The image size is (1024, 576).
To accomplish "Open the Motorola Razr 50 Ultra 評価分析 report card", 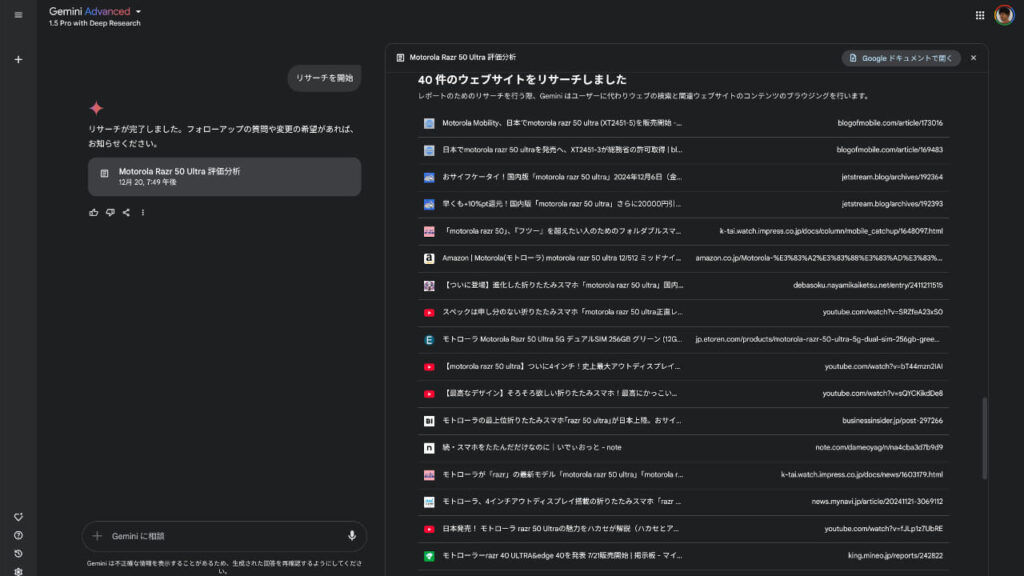I will click(x=224, y=176).
